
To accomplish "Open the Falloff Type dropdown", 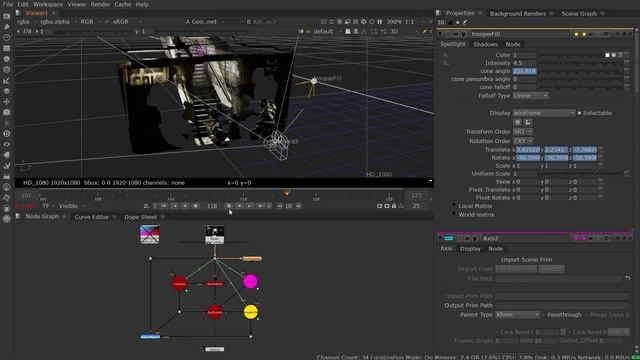I will coord(530,96).
